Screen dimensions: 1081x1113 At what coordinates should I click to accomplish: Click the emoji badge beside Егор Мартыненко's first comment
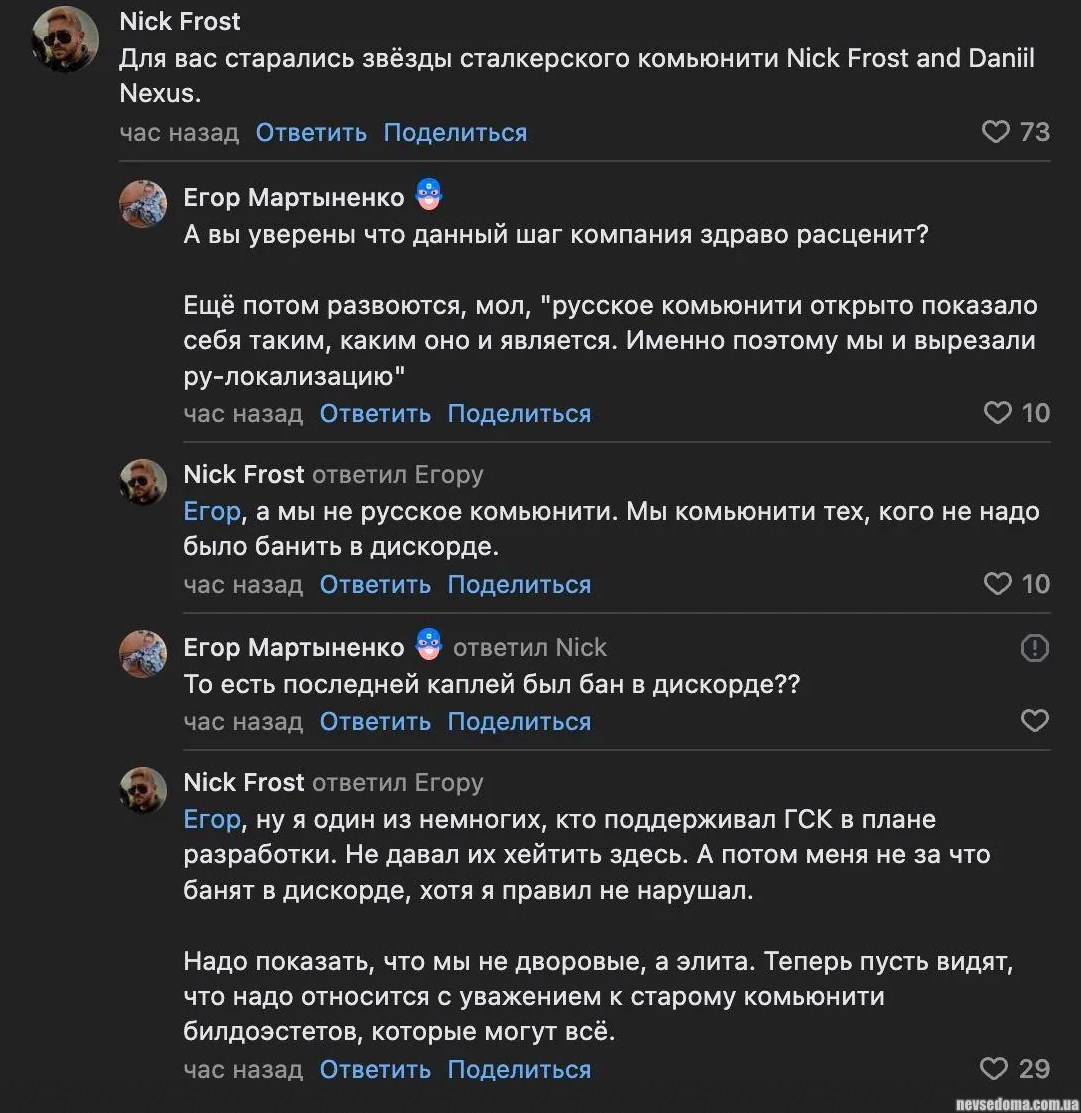[428, 196]
